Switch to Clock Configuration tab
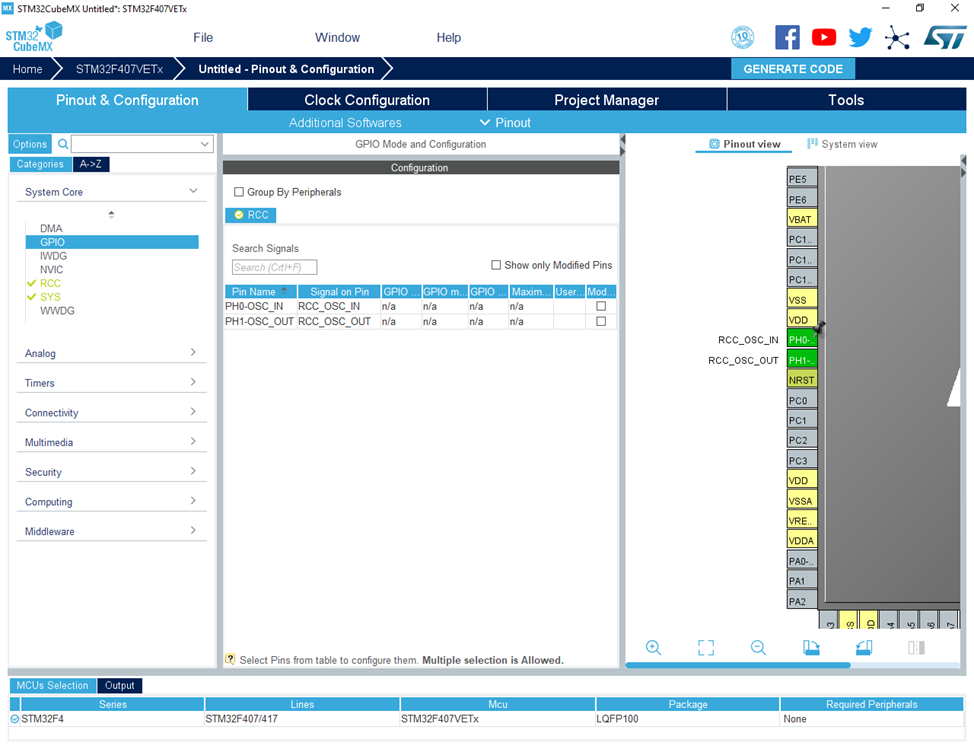Screen dimensions: 974x749 click(367, 100)
